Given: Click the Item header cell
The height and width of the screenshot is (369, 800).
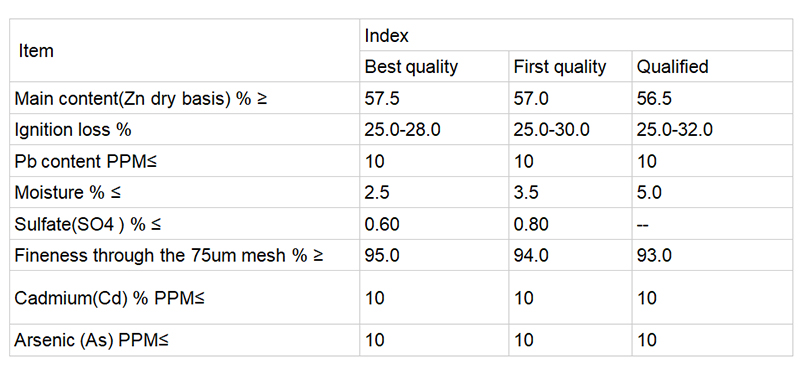Looking at the screenshot, I should [185, 51].
